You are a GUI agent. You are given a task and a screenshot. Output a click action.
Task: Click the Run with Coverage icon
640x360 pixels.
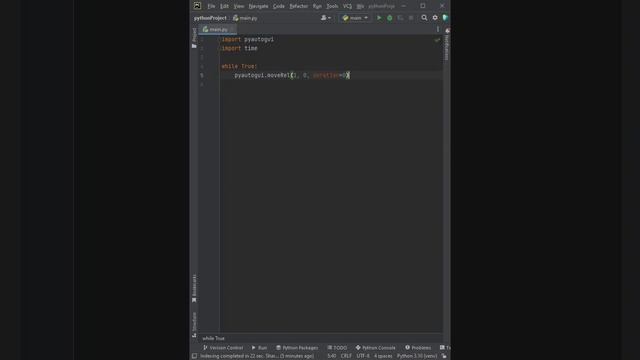[400, 18]
